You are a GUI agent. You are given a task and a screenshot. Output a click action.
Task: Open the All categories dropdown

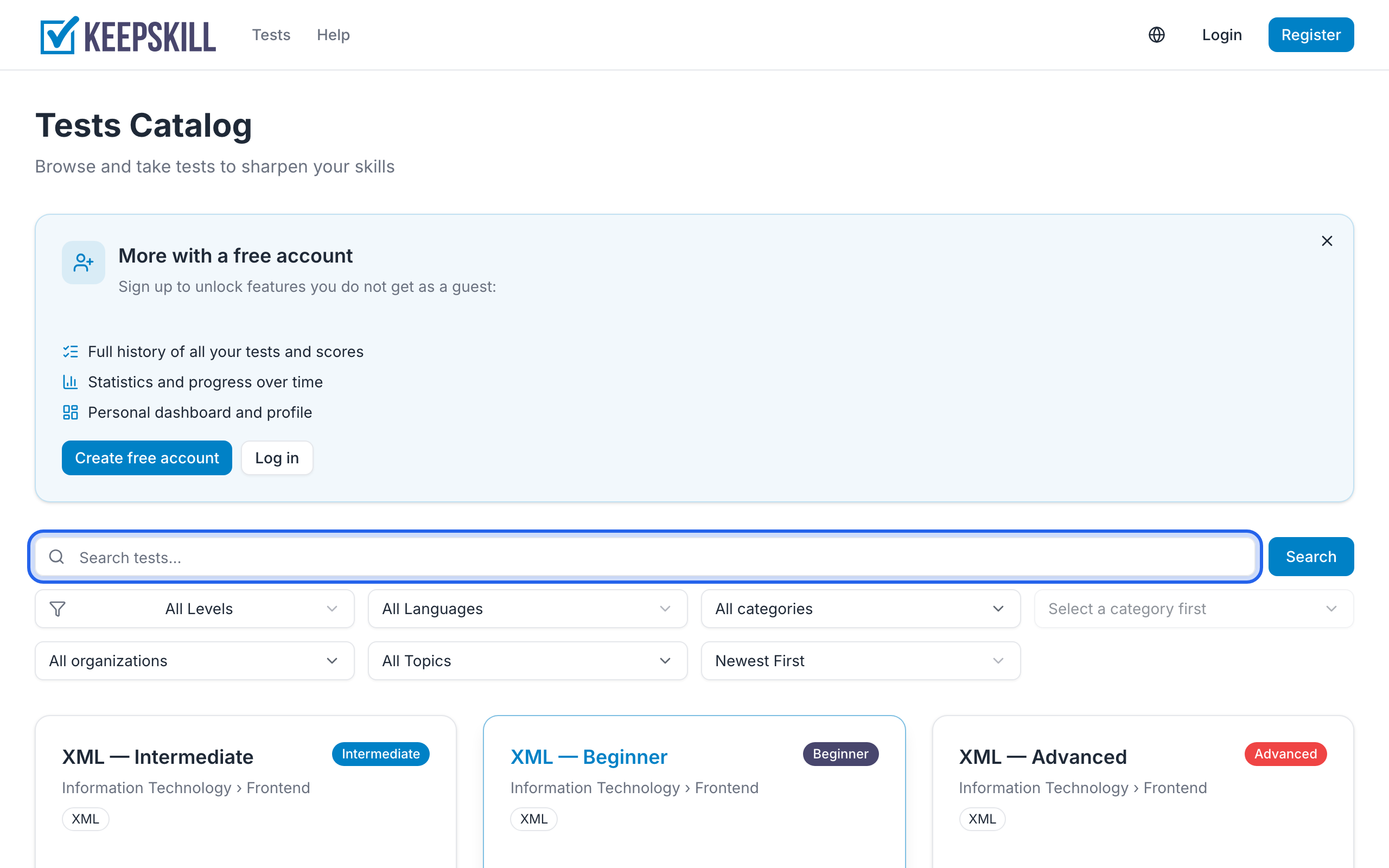click(x=861, y=609)
